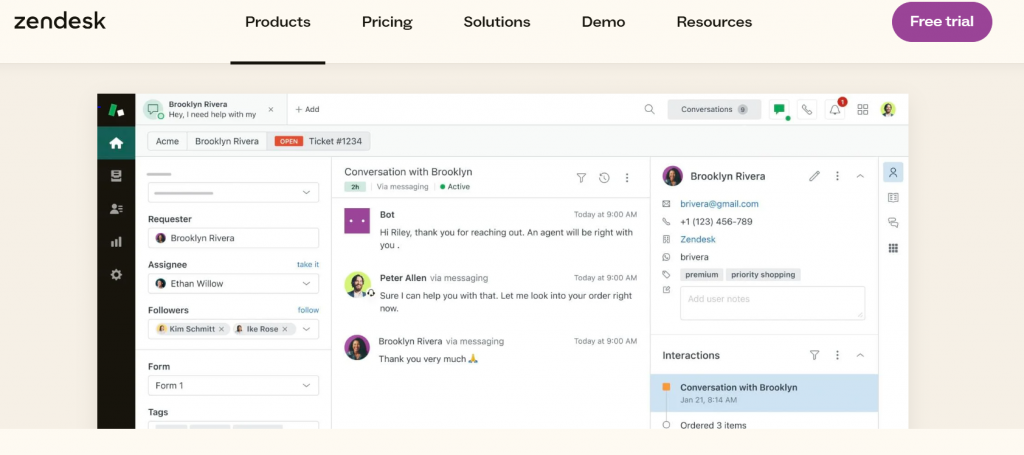
Task: Remove Kim Schmitt from followers
Action: (x=221, y=329)
